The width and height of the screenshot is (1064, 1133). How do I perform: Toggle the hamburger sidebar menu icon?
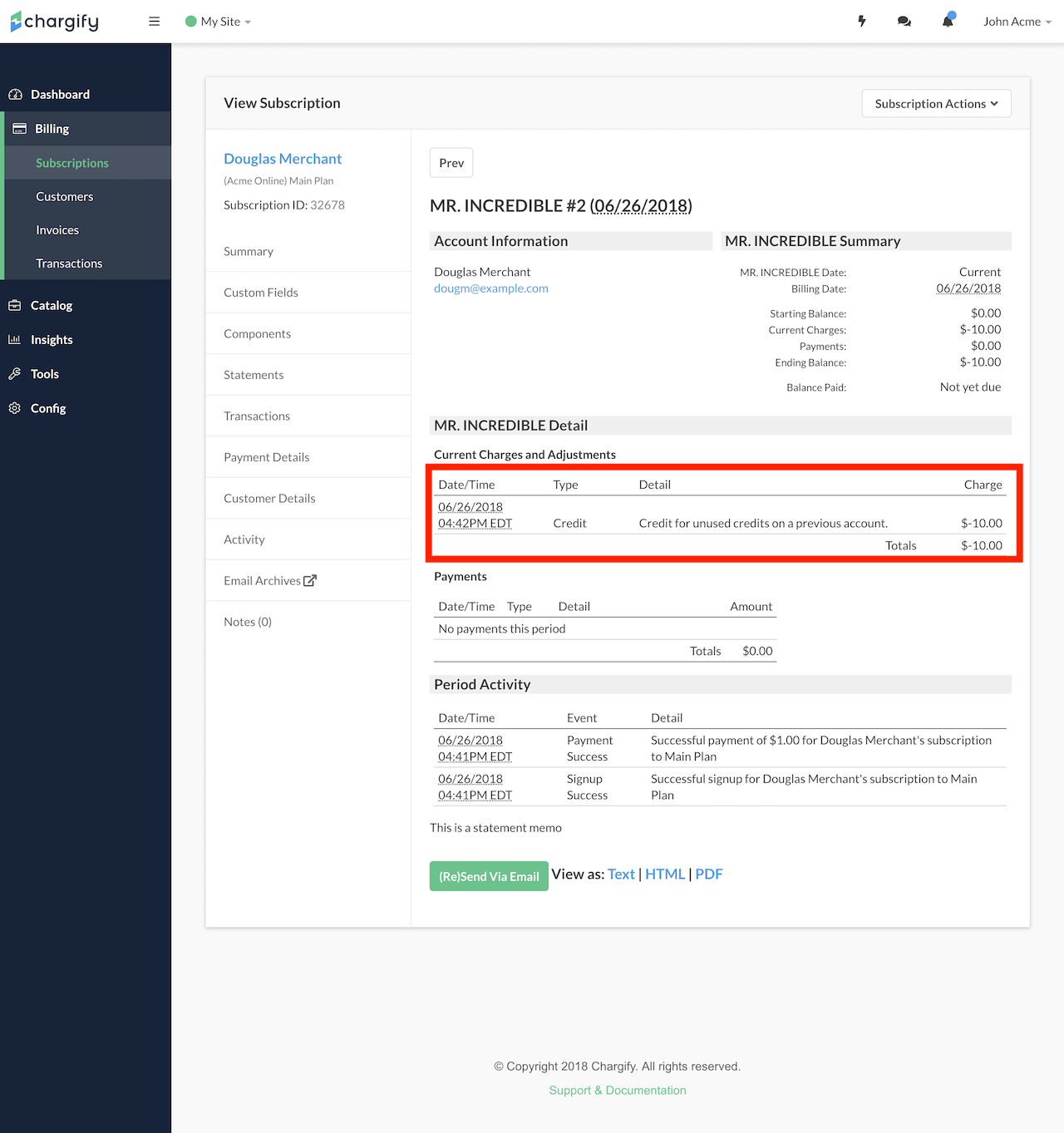coord(154,22)
